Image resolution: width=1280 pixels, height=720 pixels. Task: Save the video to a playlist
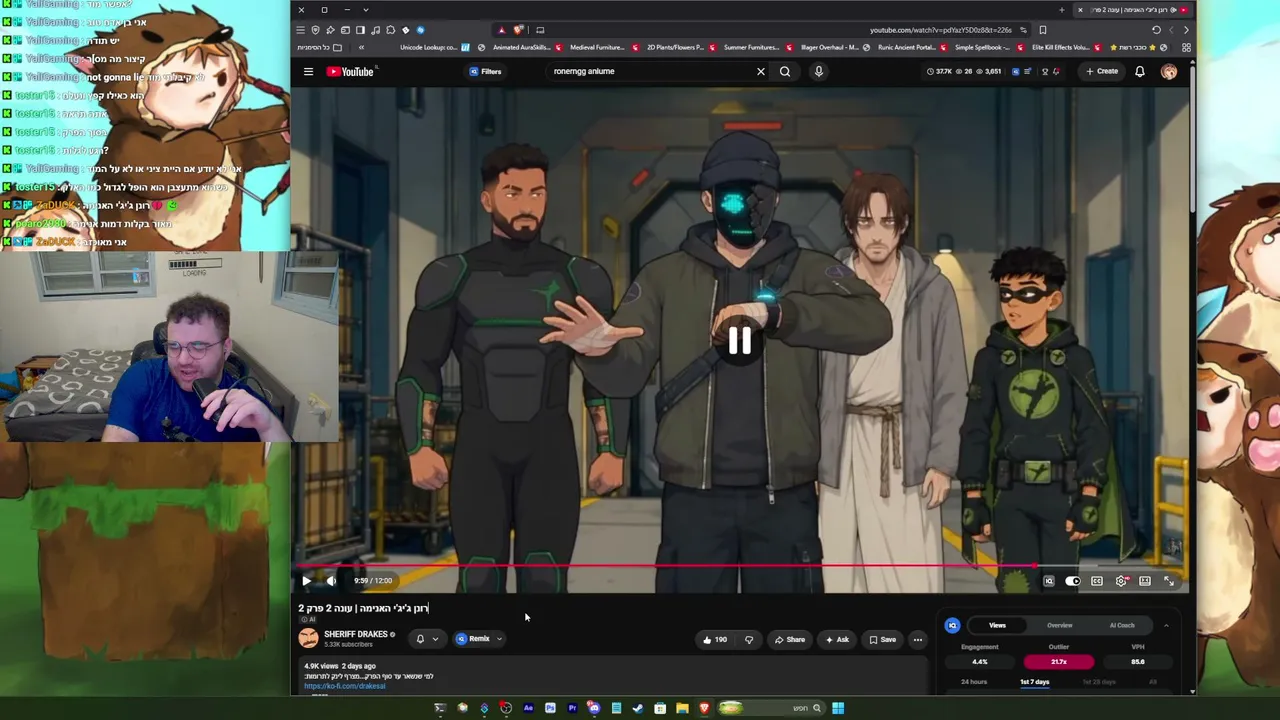882,640
